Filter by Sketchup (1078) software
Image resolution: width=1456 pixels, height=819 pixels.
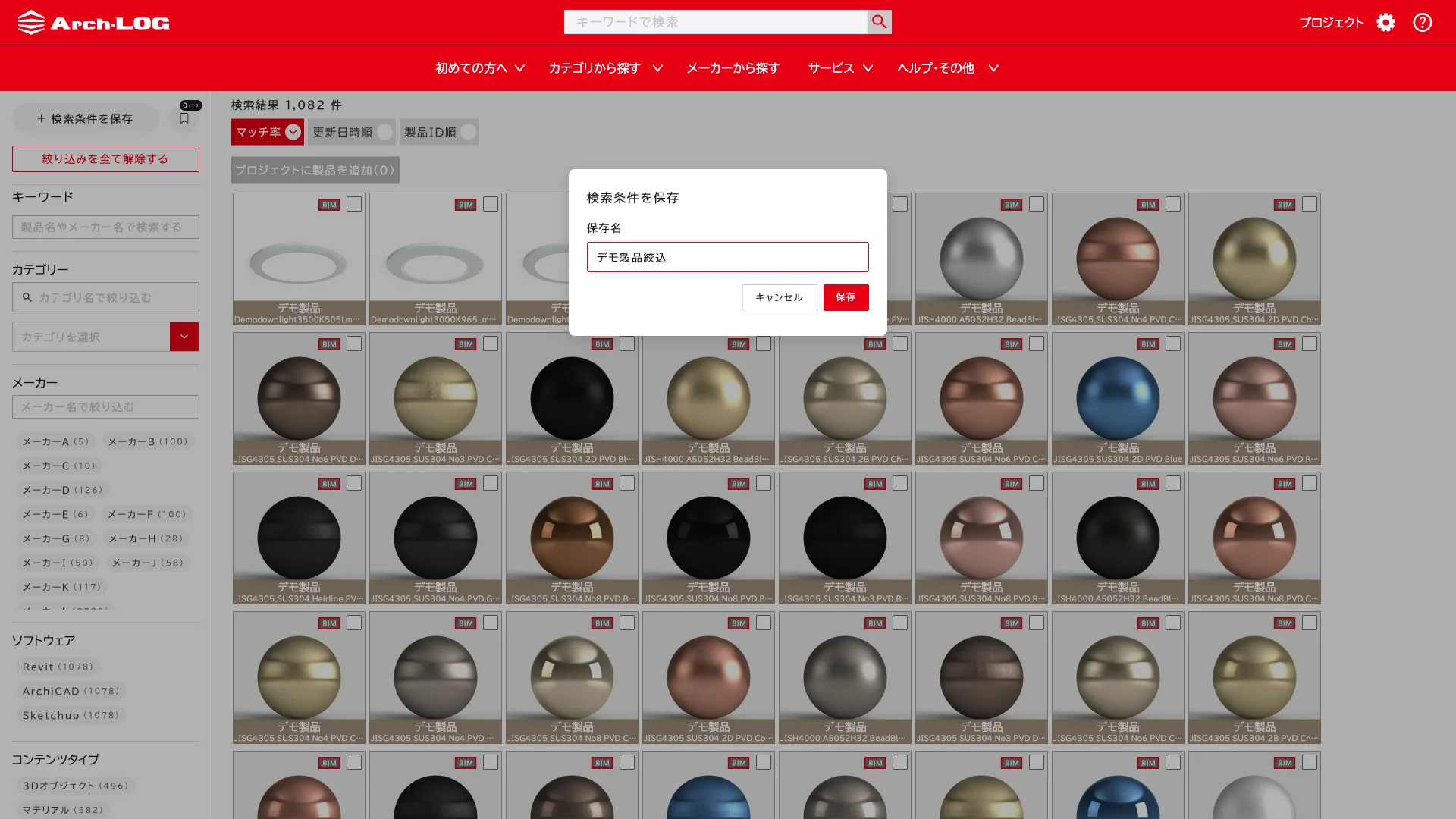click(71, 715)
